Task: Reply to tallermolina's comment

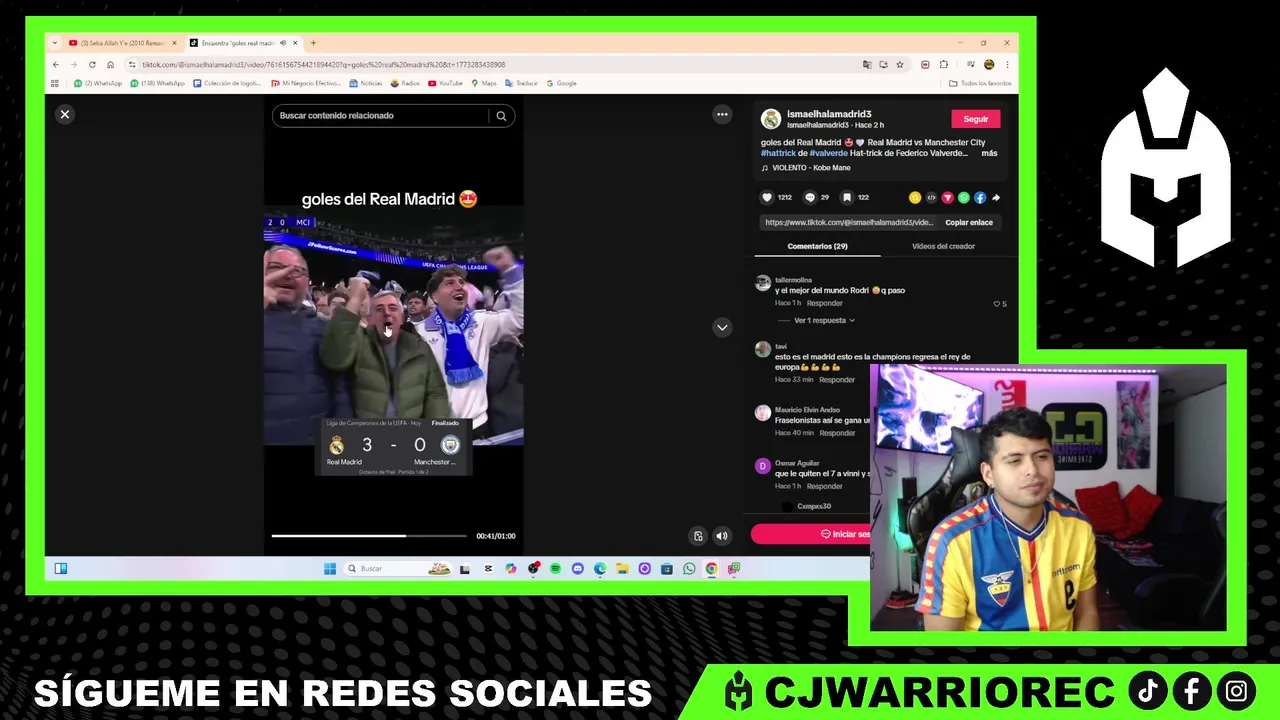Action: (x=825, y=303)
